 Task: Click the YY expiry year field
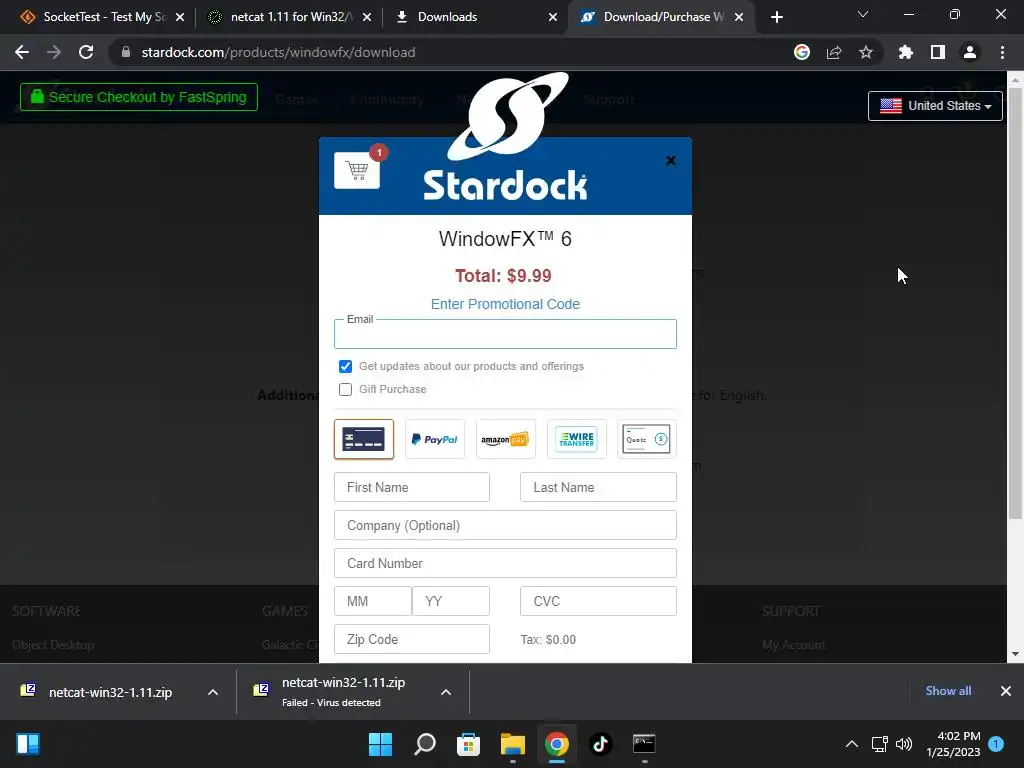click(451, 601)
